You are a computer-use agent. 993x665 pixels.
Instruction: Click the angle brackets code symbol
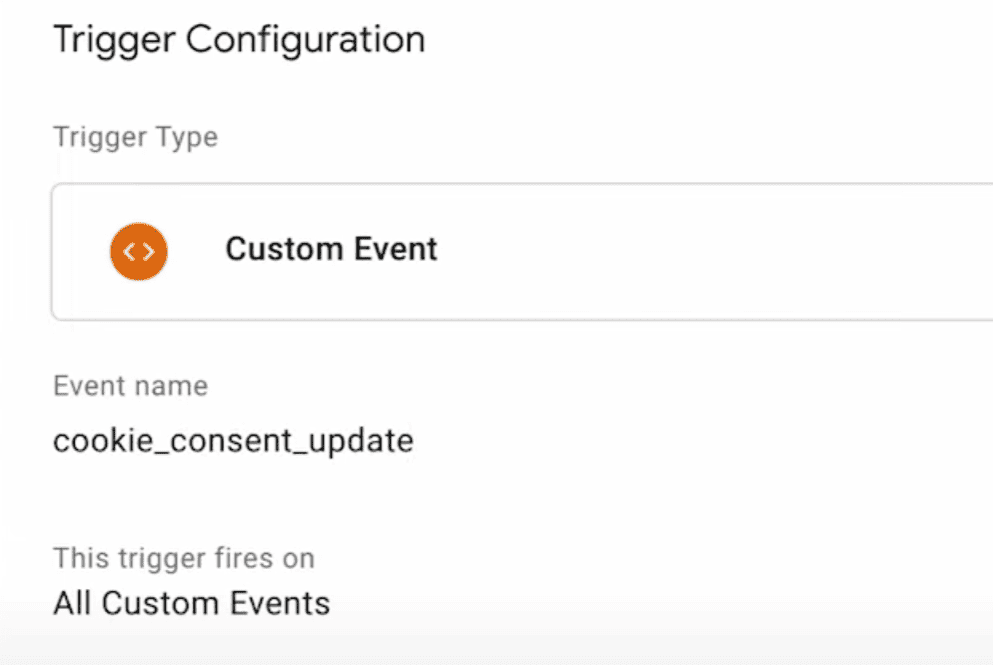pyautogui.click(x=139, y=250)
